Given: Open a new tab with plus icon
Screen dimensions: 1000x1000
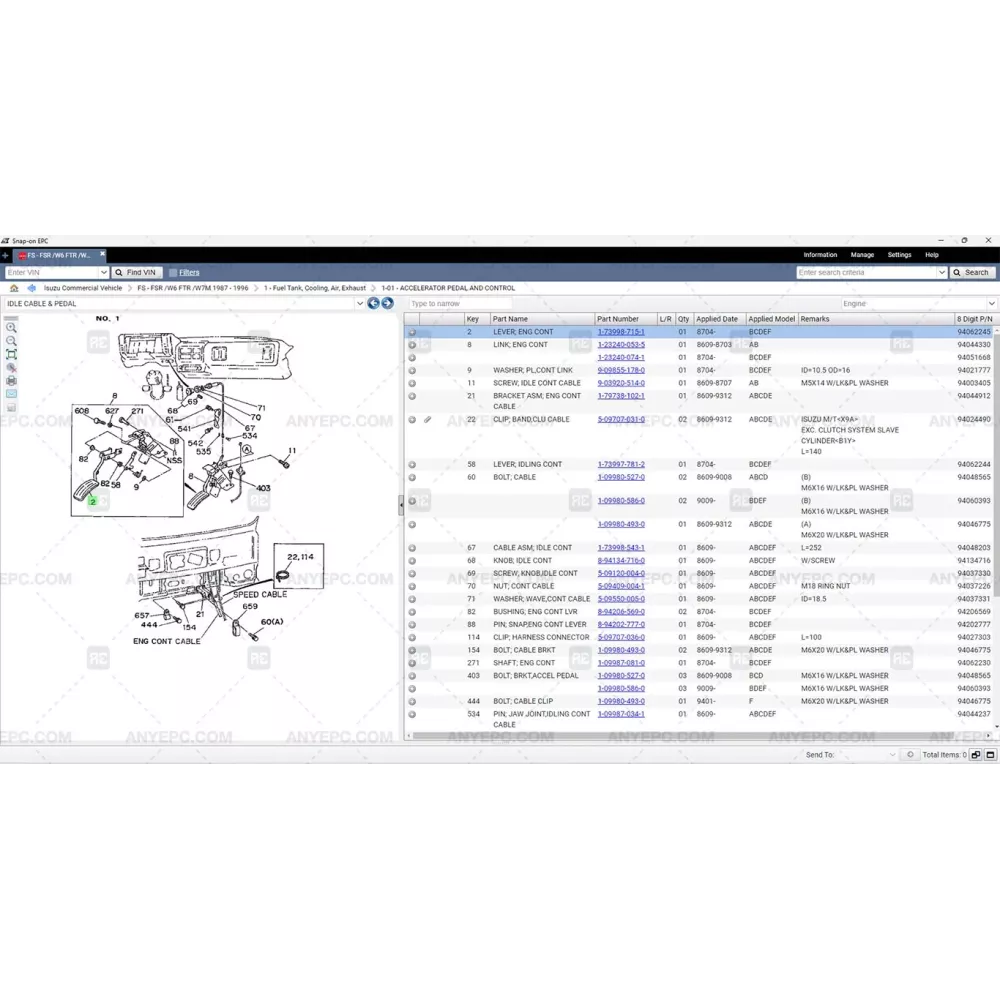Looking at the screenshot, I should [5, 256].
